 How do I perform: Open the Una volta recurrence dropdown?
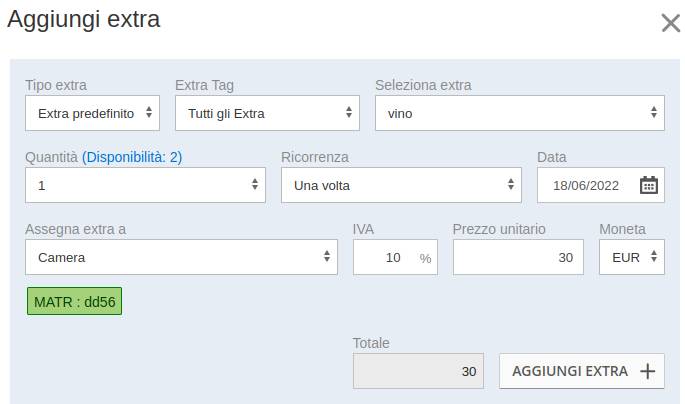[x=401, y=185]
